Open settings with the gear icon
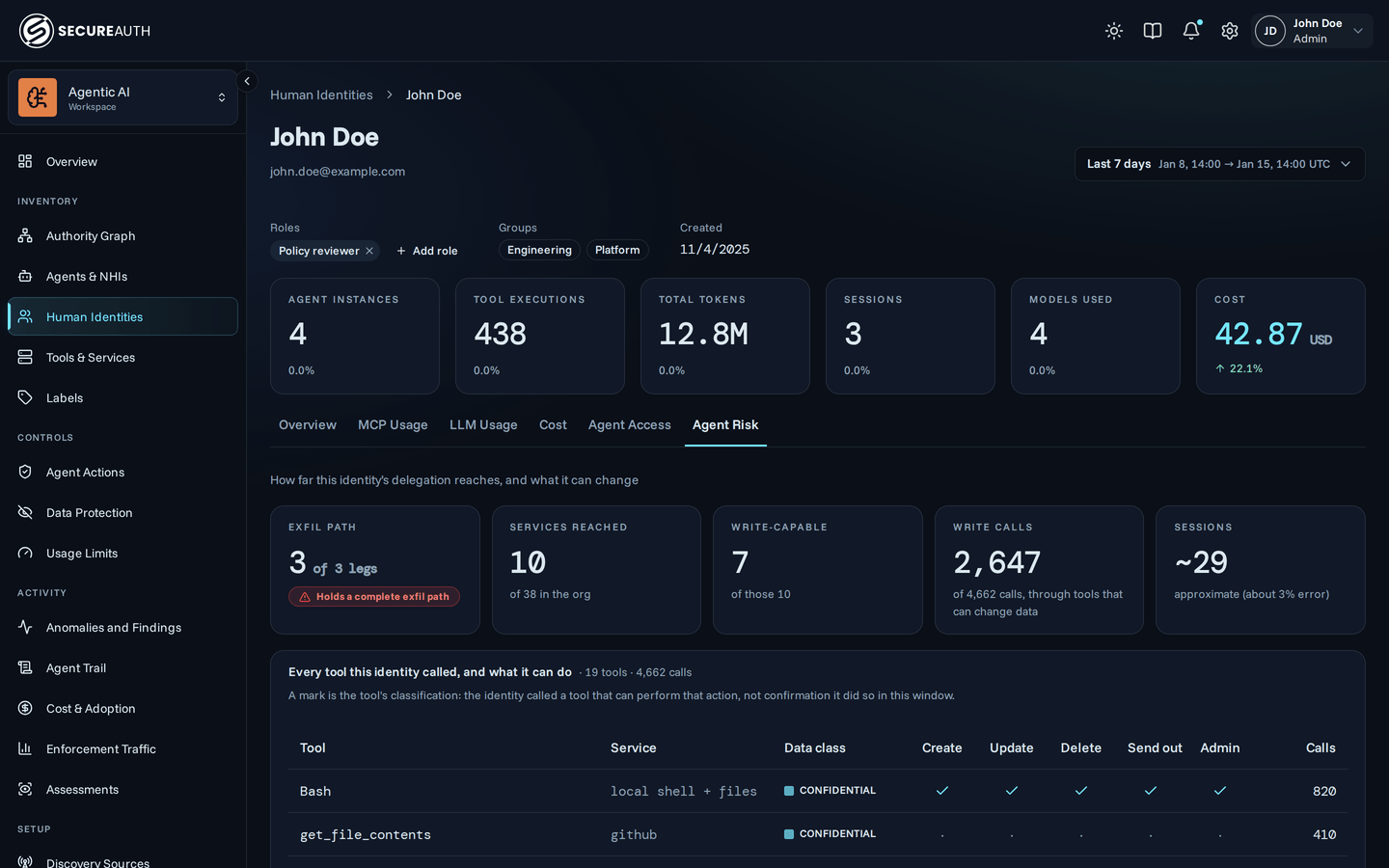This screenshot has width=1389, height=868. (x=1230, y=31)
